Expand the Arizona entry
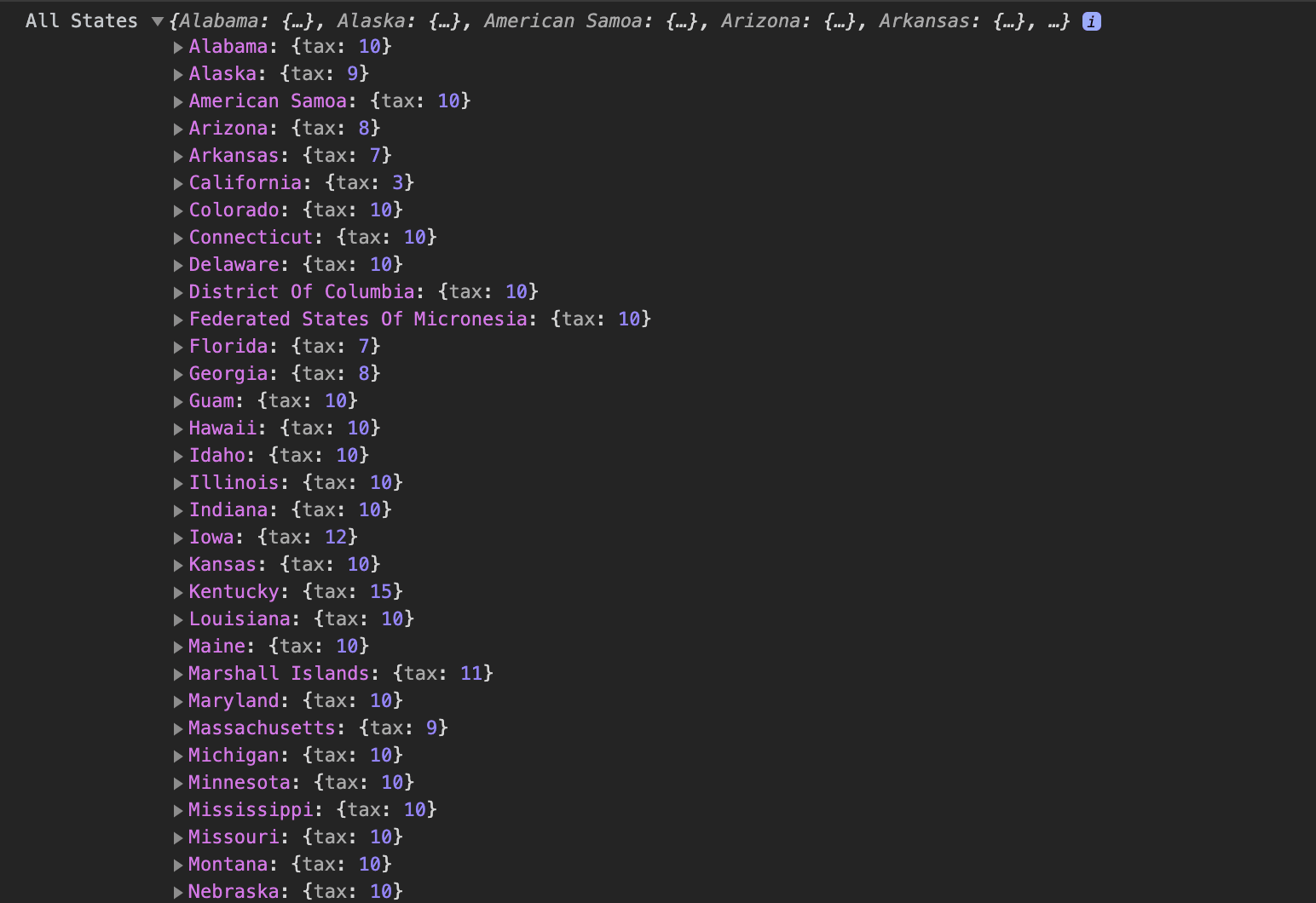The height and width of the screenshot is (903, 1316). click(x=178, y=129)
